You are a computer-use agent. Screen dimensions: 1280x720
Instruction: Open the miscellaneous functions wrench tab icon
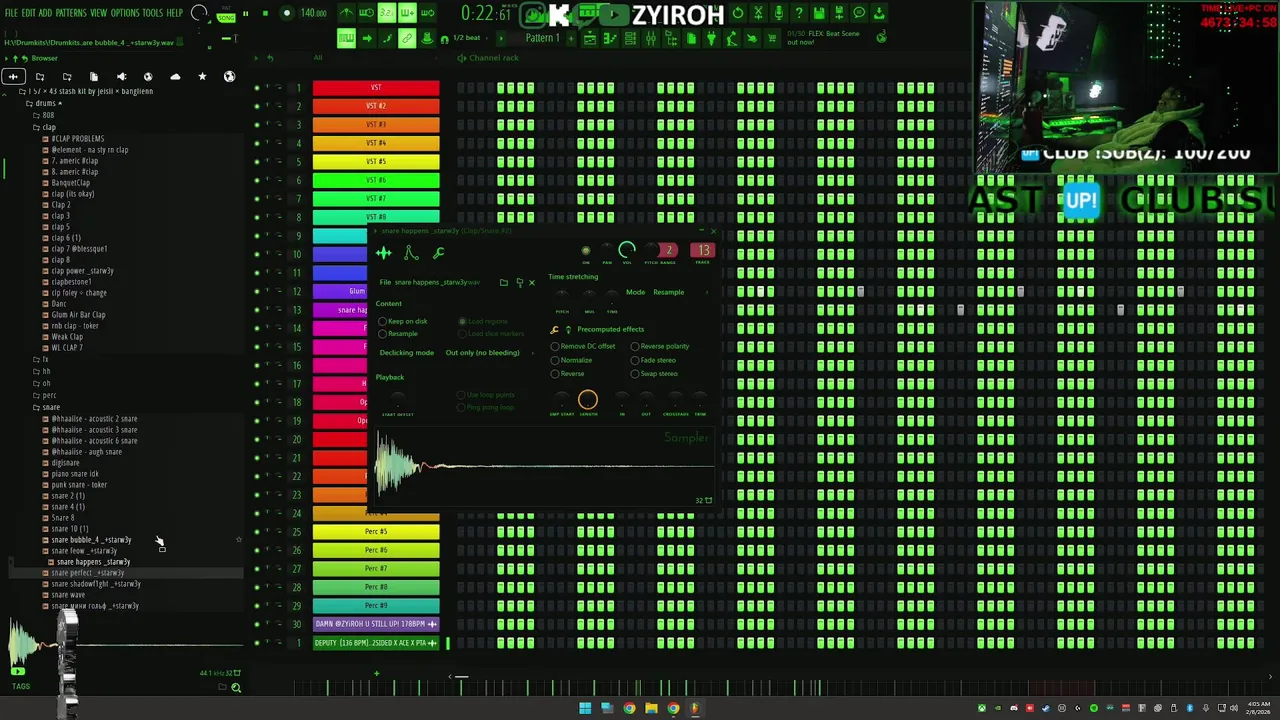click(x=438, y=253)
